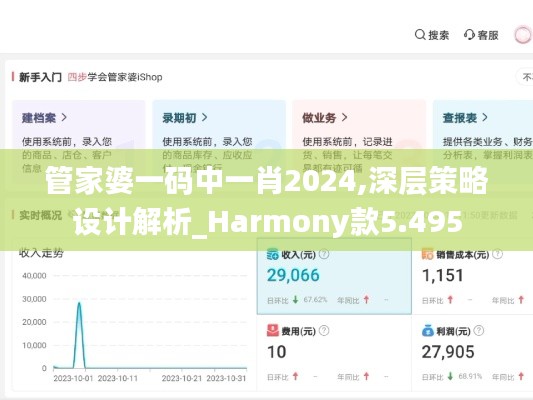This screenshot has height=400, width=533.
Task: Click the search magnifier icon
Action: [420, 35]
